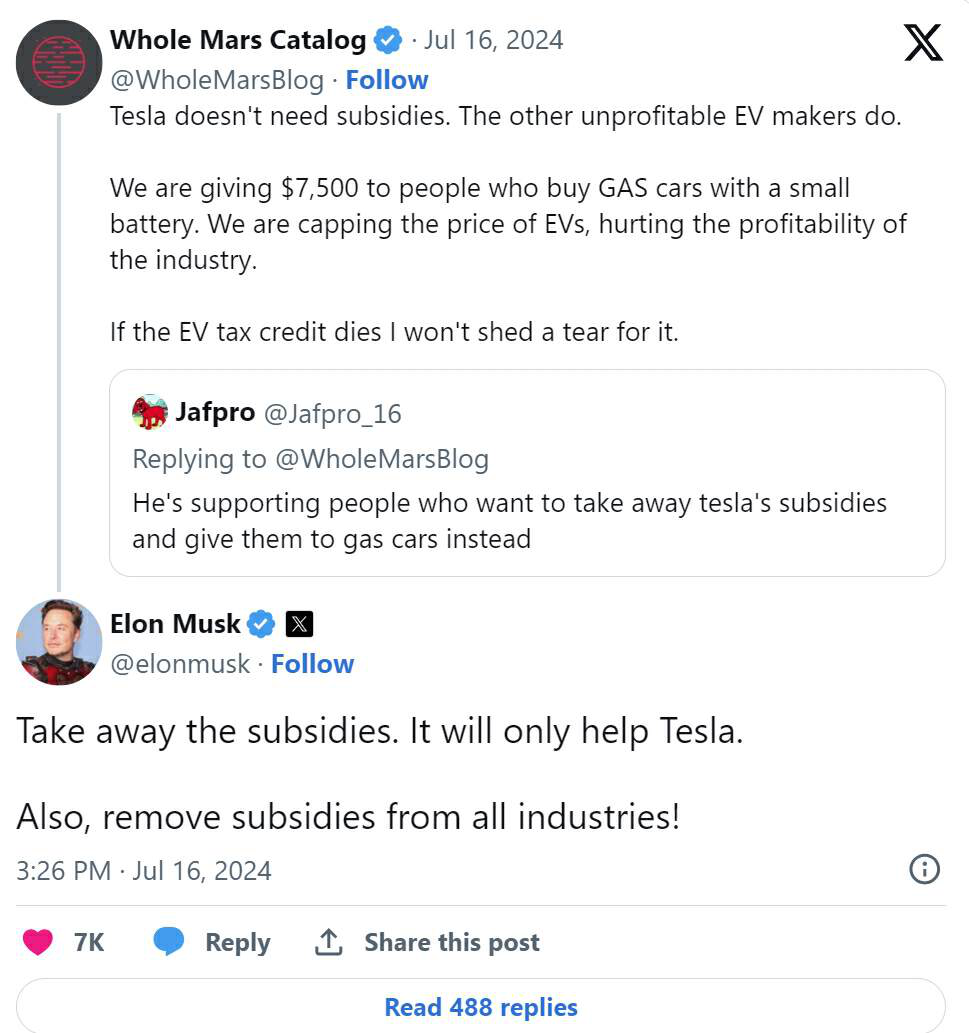Click the Elon Musk display name

[175, 624]
